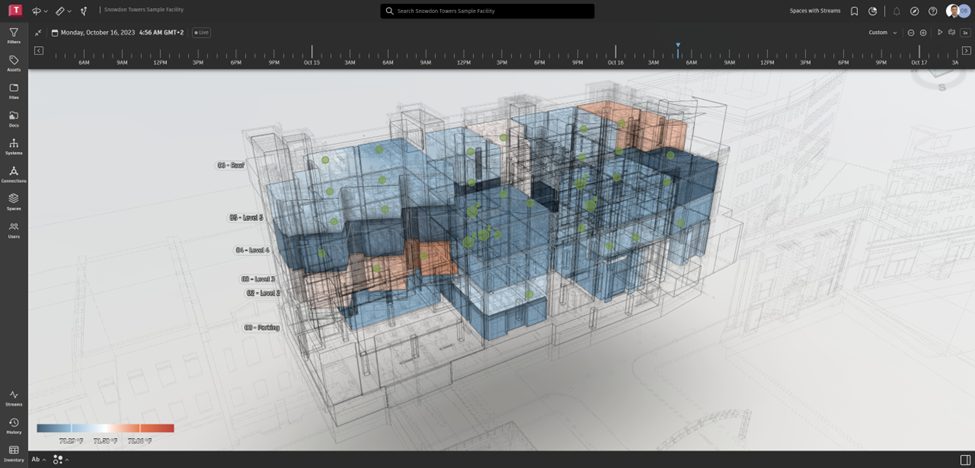Toggle timeline loop playback
The height and width of the screenshot is (468, 975).
tap(951, 32)
